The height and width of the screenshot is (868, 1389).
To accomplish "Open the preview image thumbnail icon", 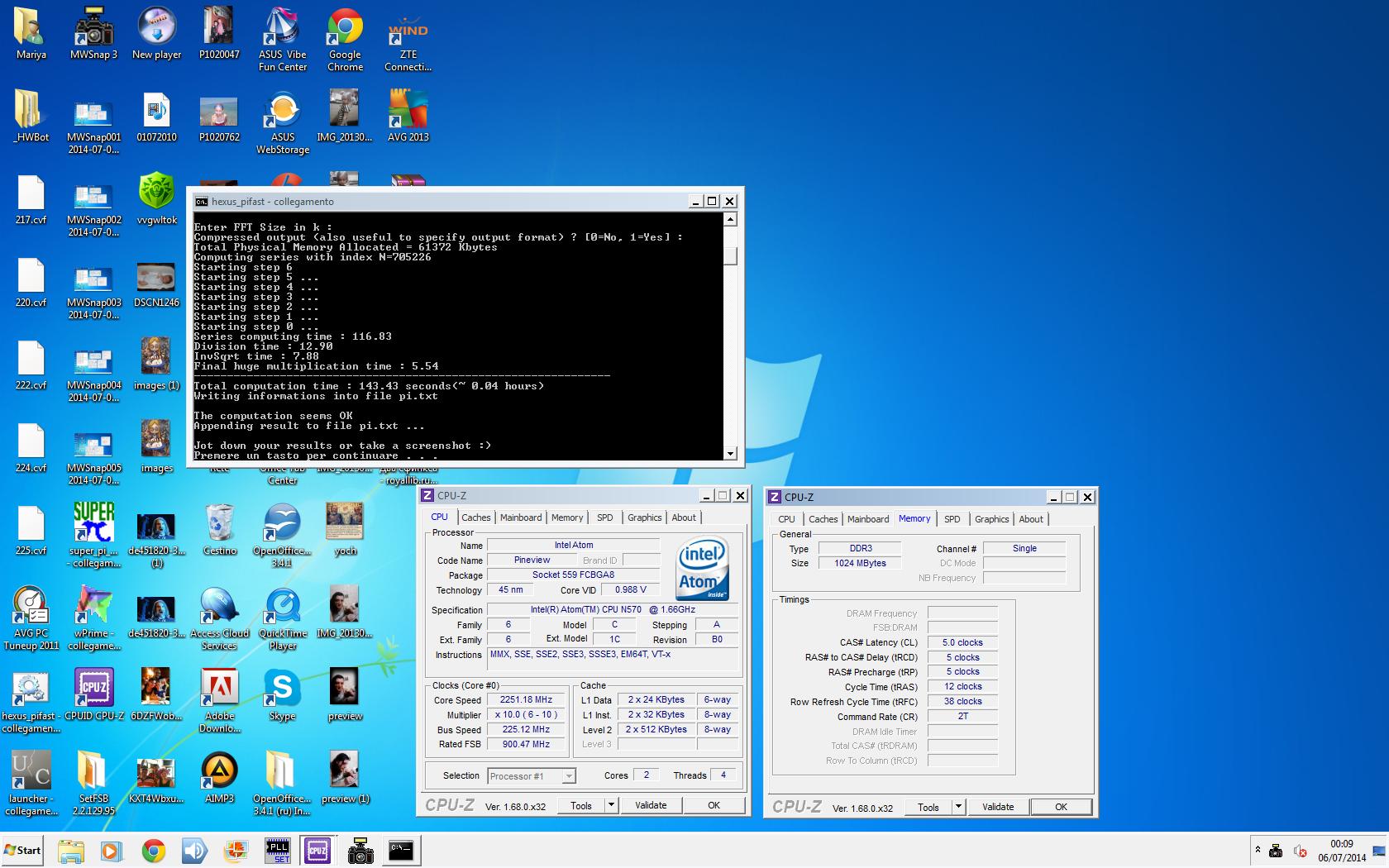I will pos(345,694).
